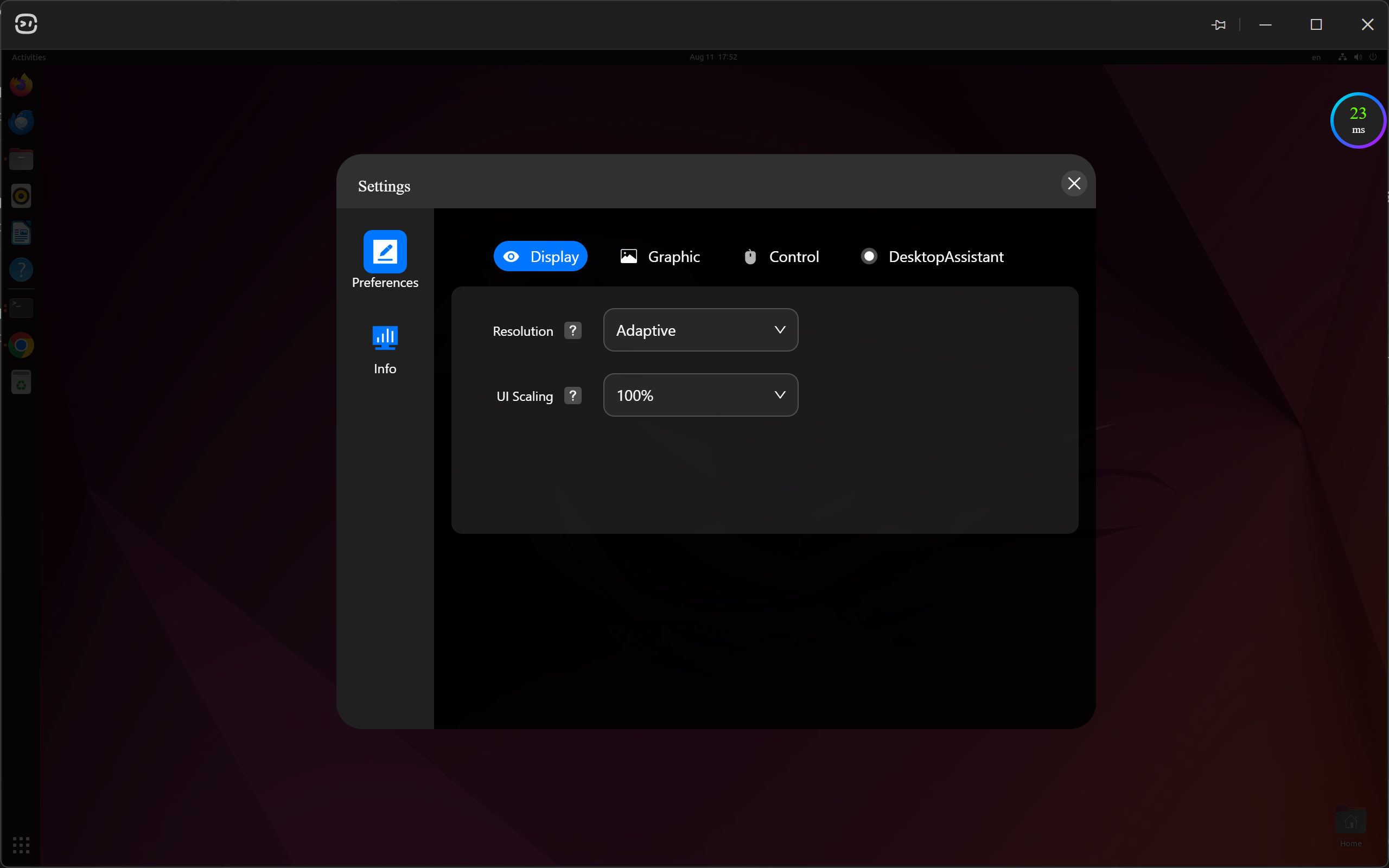This screenshot has width=1389, height=868.
Task: Click the 23 ms latency indicator
Action: click(1358, 120)
